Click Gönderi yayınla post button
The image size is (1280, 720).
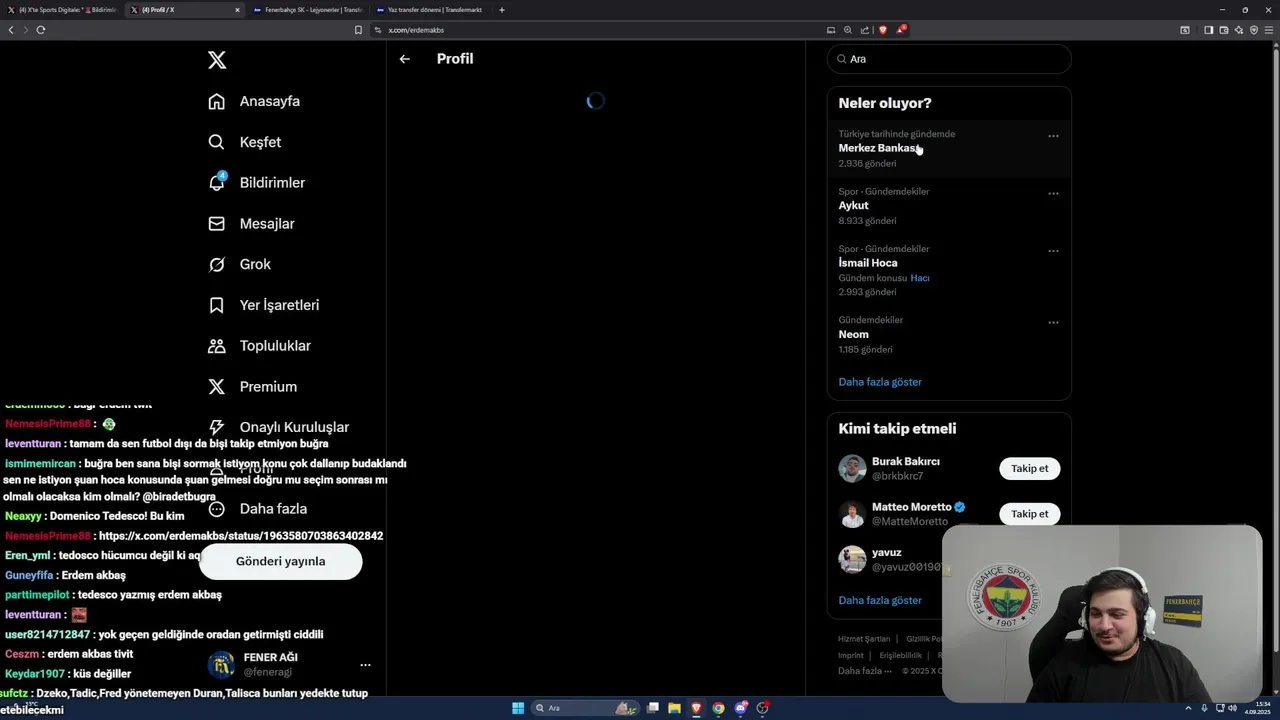pyautogui.click(x=280, y=561)
